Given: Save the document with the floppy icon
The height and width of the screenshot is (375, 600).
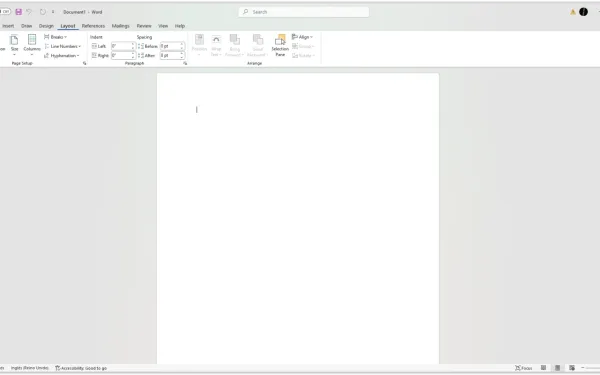Looking at the screenshot, I should [x=18, y=12].
